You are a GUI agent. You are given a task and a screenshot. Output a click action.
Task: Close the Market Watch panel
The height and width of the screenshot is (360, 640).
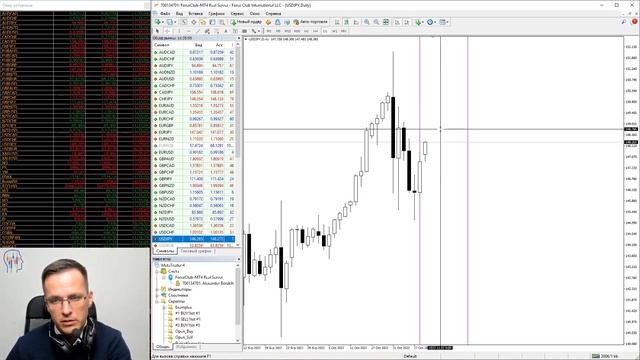point(238,38)
